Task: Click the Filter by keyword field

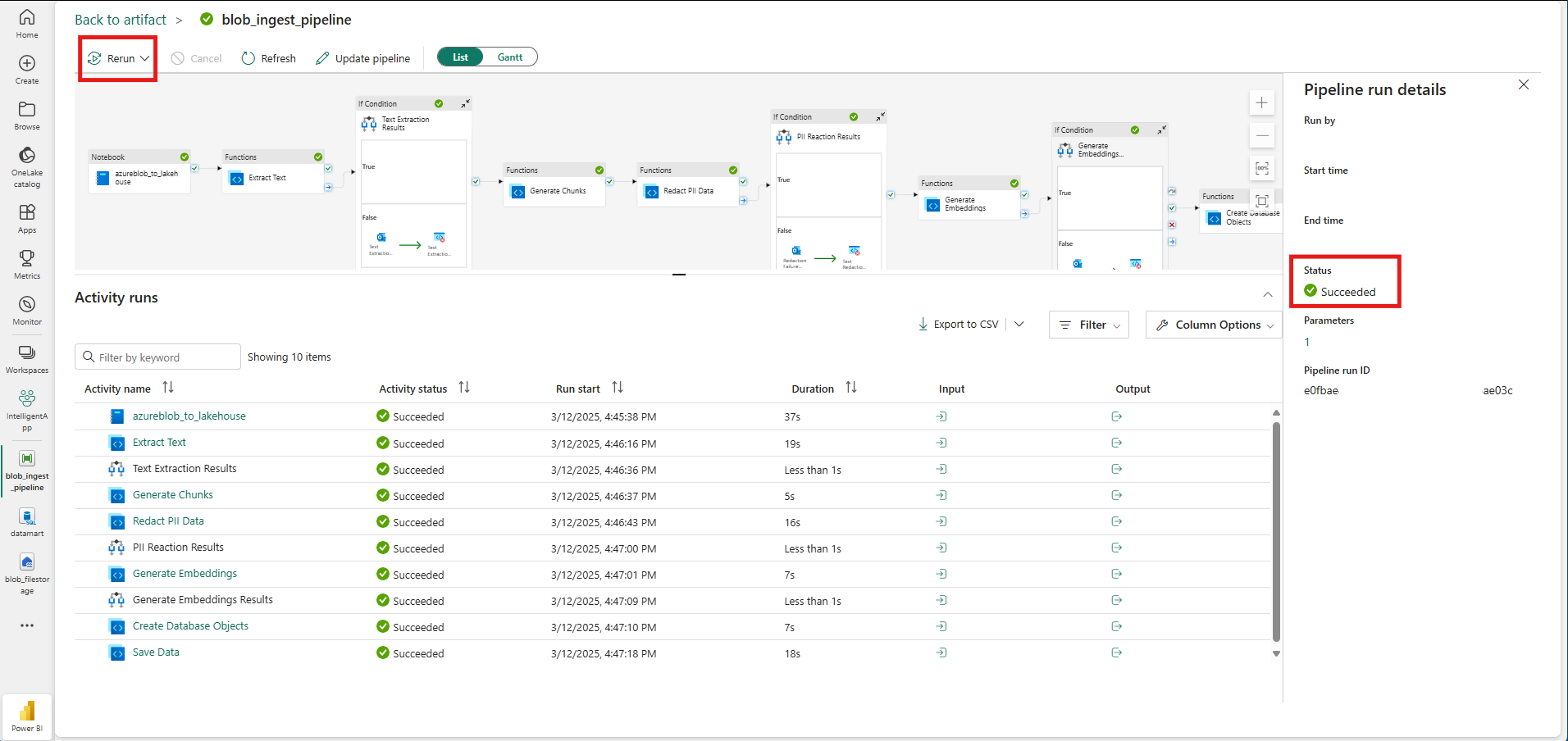Action: [157, 357]
